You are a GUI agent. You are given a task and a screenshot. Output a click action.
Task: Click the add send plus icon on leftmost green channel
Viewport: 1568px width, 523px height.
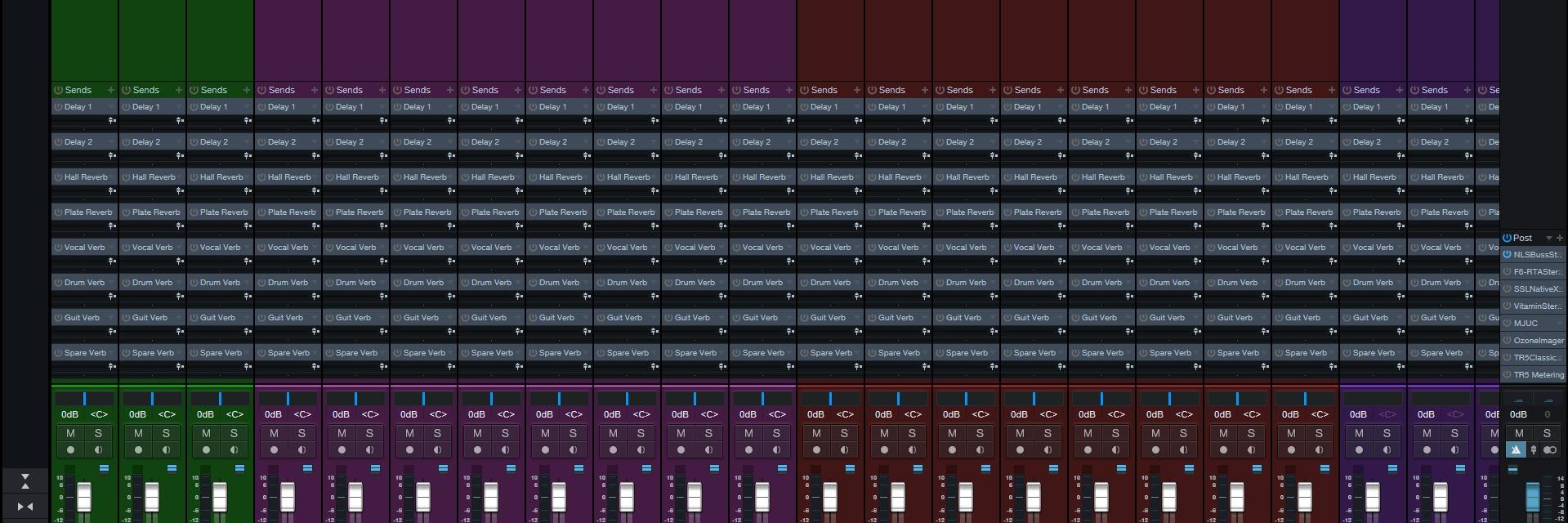pyautogui.click(x=111, y=90)
